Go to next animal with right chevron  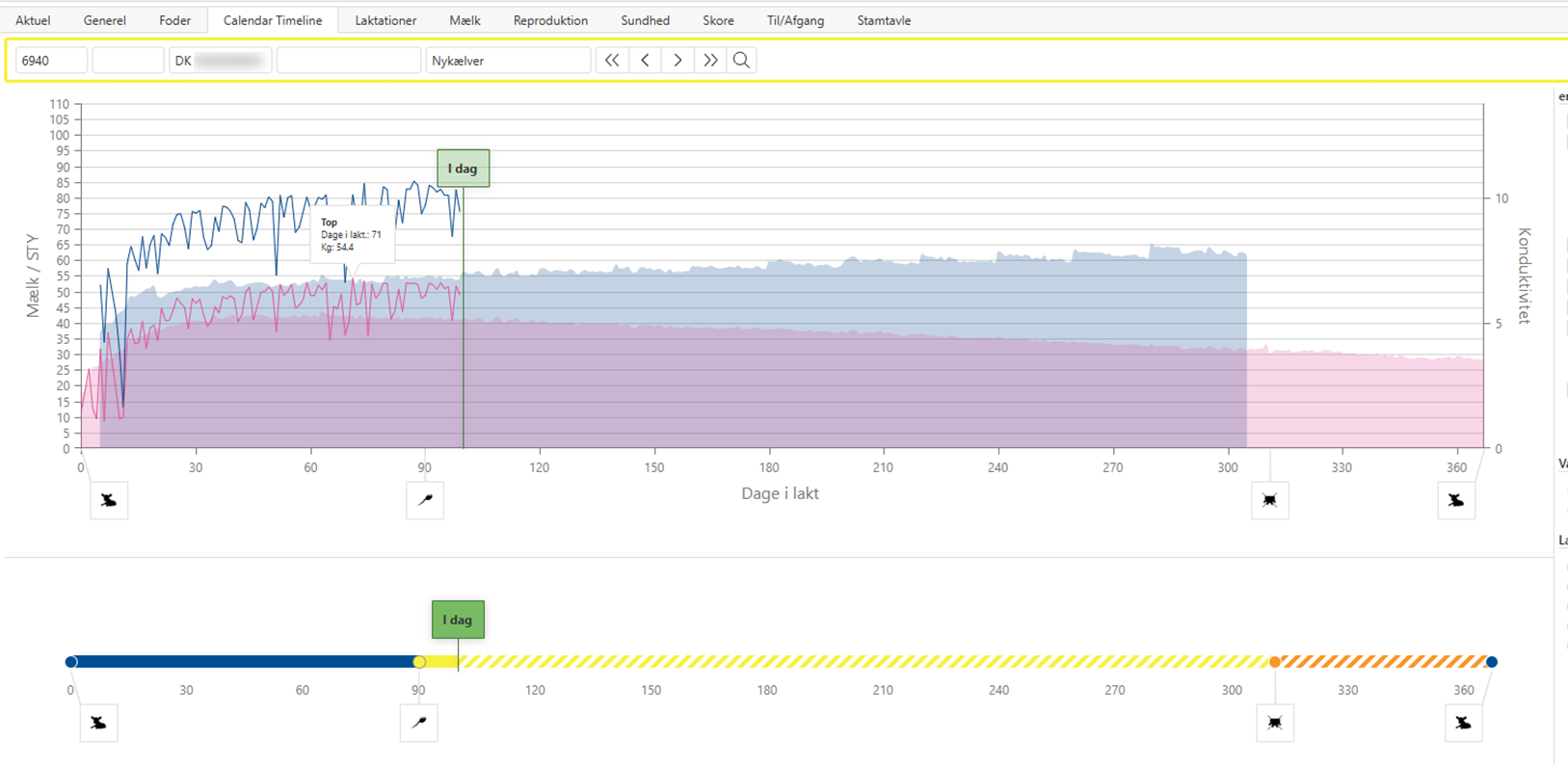click(678, 61)
